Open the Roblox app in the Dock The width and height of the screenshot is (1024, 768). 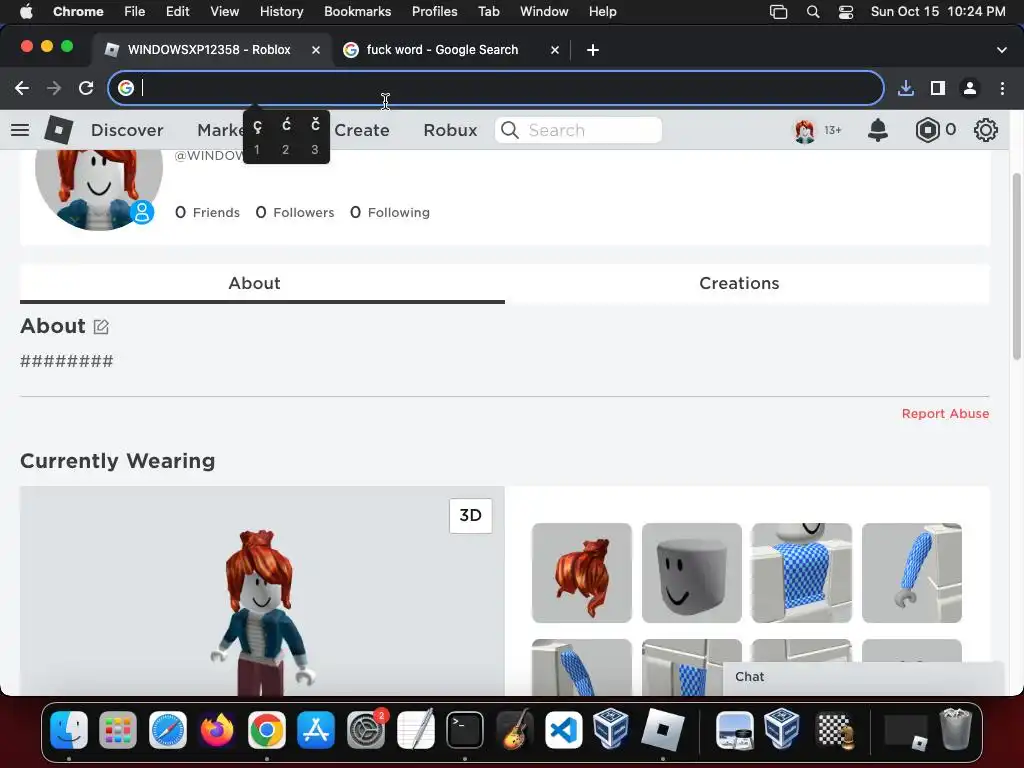coord(662,729)
